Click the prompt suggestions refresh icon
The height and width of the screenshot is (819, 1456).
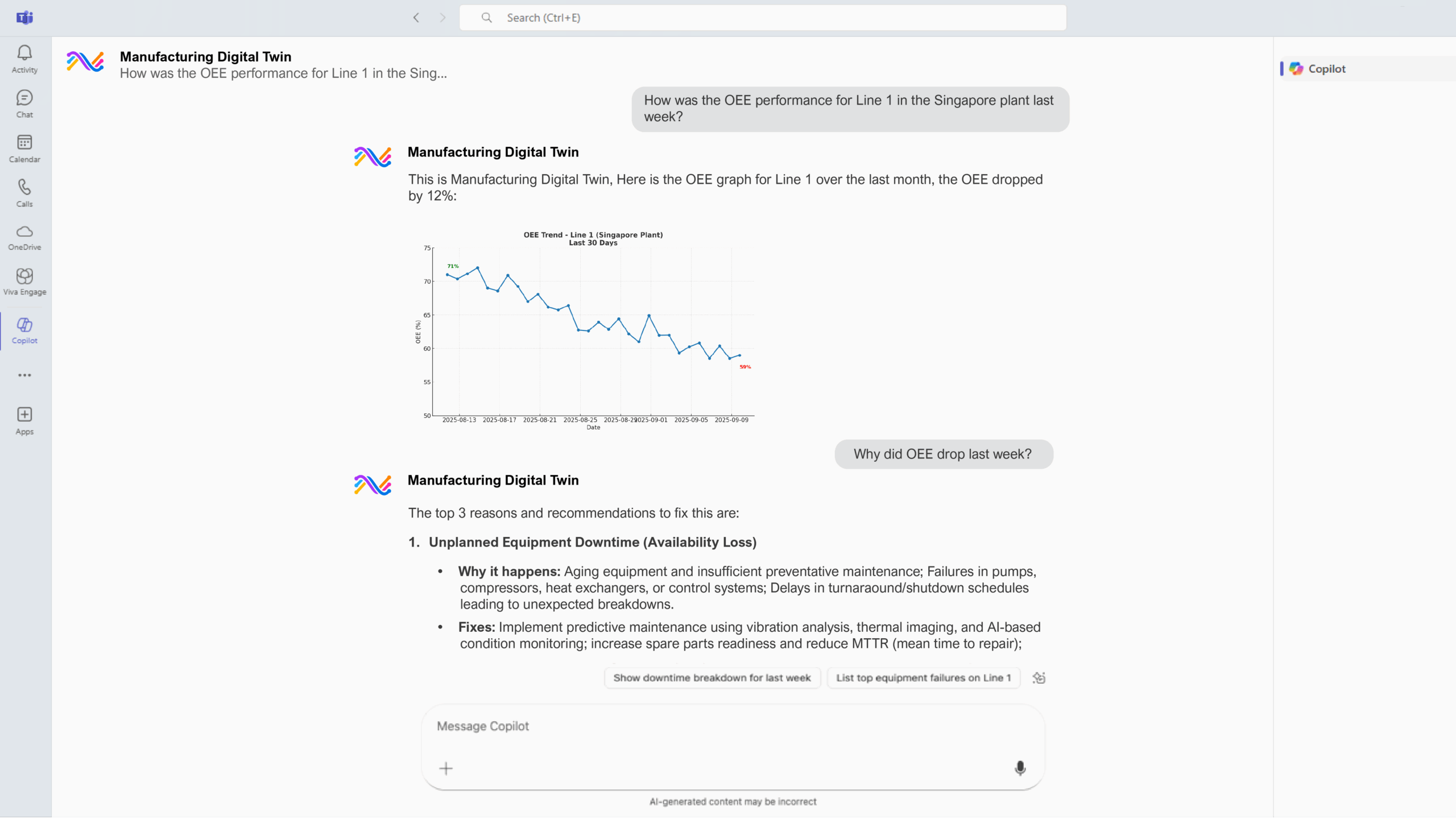coord(1039,678)
